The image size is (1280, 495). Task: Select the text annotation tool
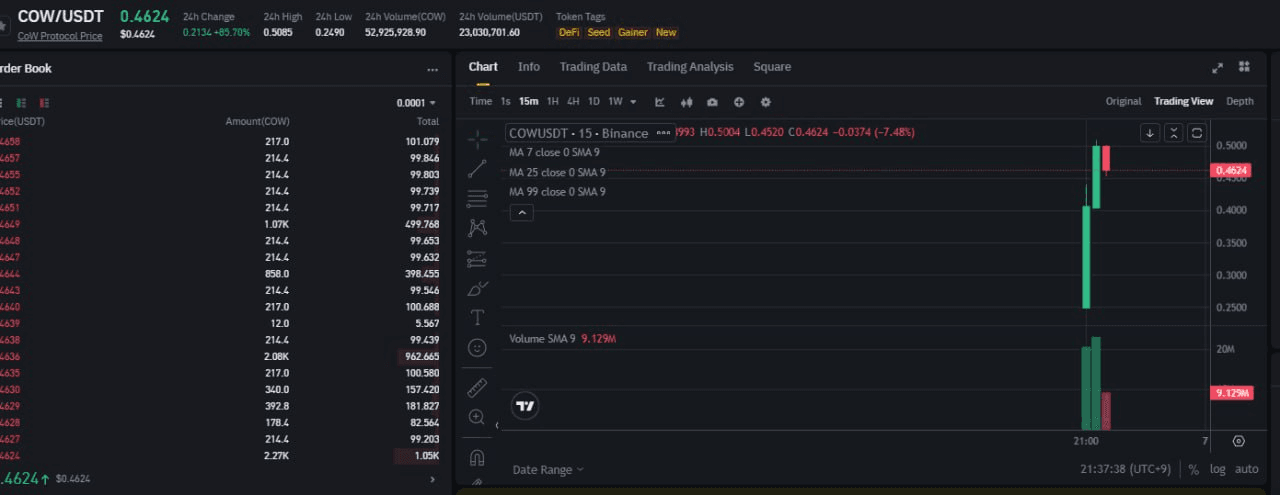477,318
